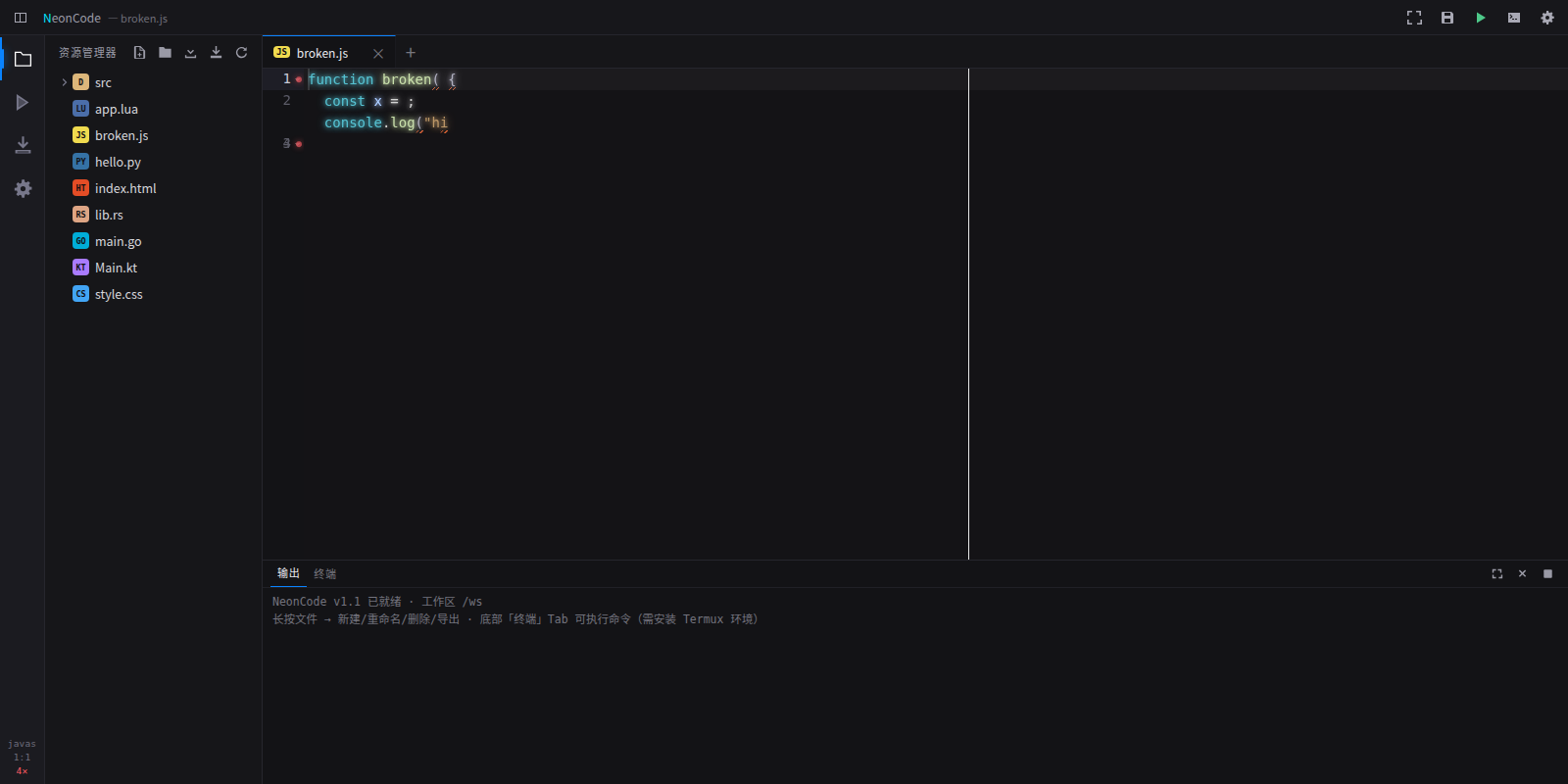Select the broken.js editor tab
Image resolution: width=1568 pixels, height=784 pixels.
click(x=329, y=53)
